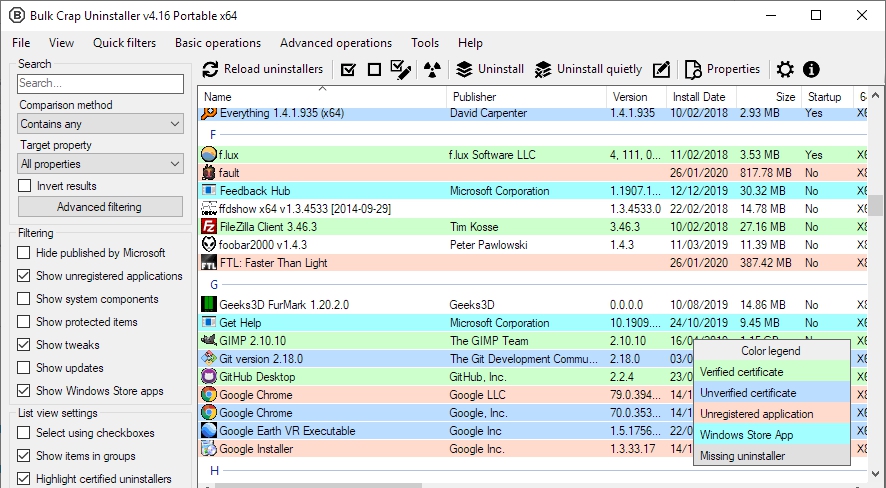Uncheck Show Windows Store apps

point(23,391)
